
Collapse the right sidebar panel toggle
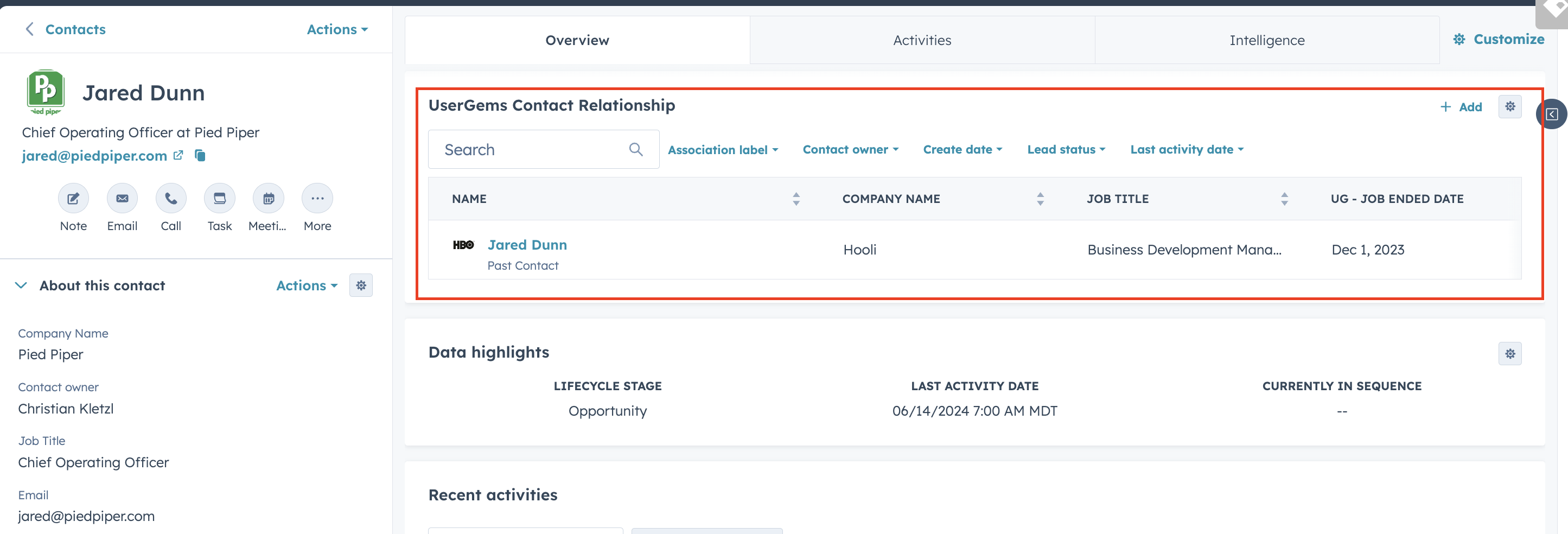click(x=1552, y=114)
